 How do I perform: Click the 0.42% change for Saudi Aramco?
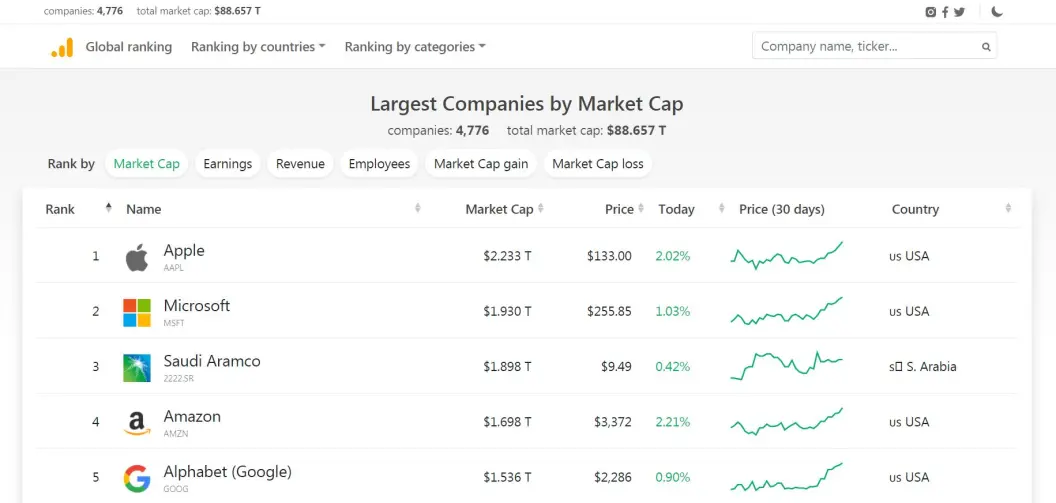click(x=673, y=366)
